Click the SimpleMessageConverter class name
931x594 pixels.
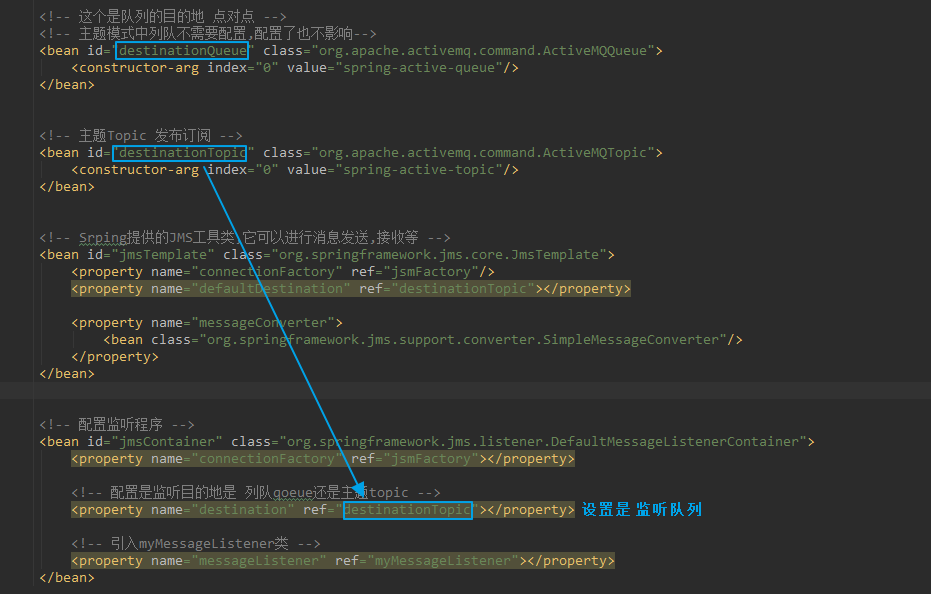click(x=463, y=340)
